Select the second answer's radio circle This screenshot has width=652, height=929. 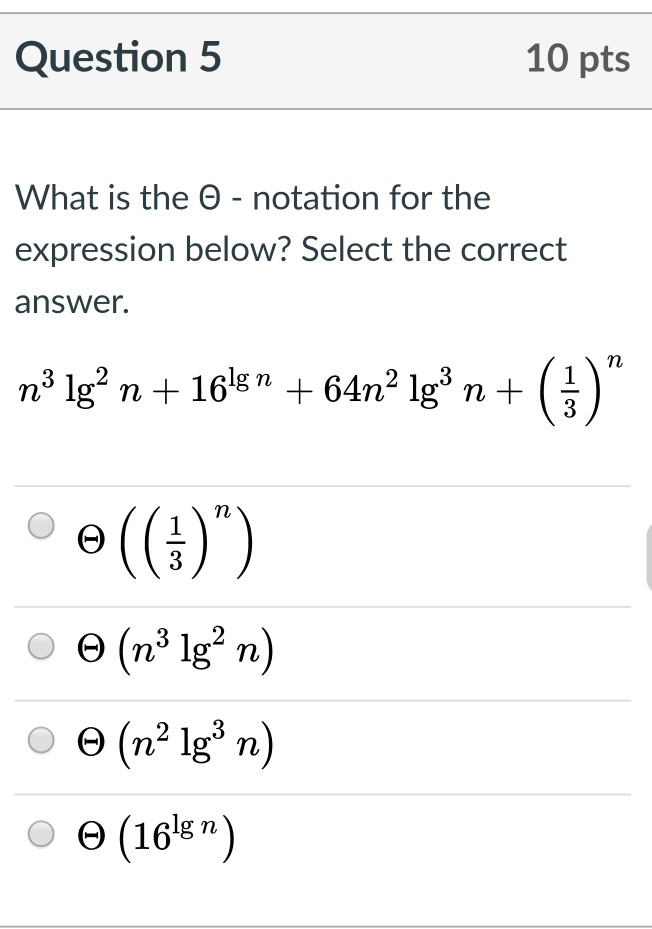point(40,645)
